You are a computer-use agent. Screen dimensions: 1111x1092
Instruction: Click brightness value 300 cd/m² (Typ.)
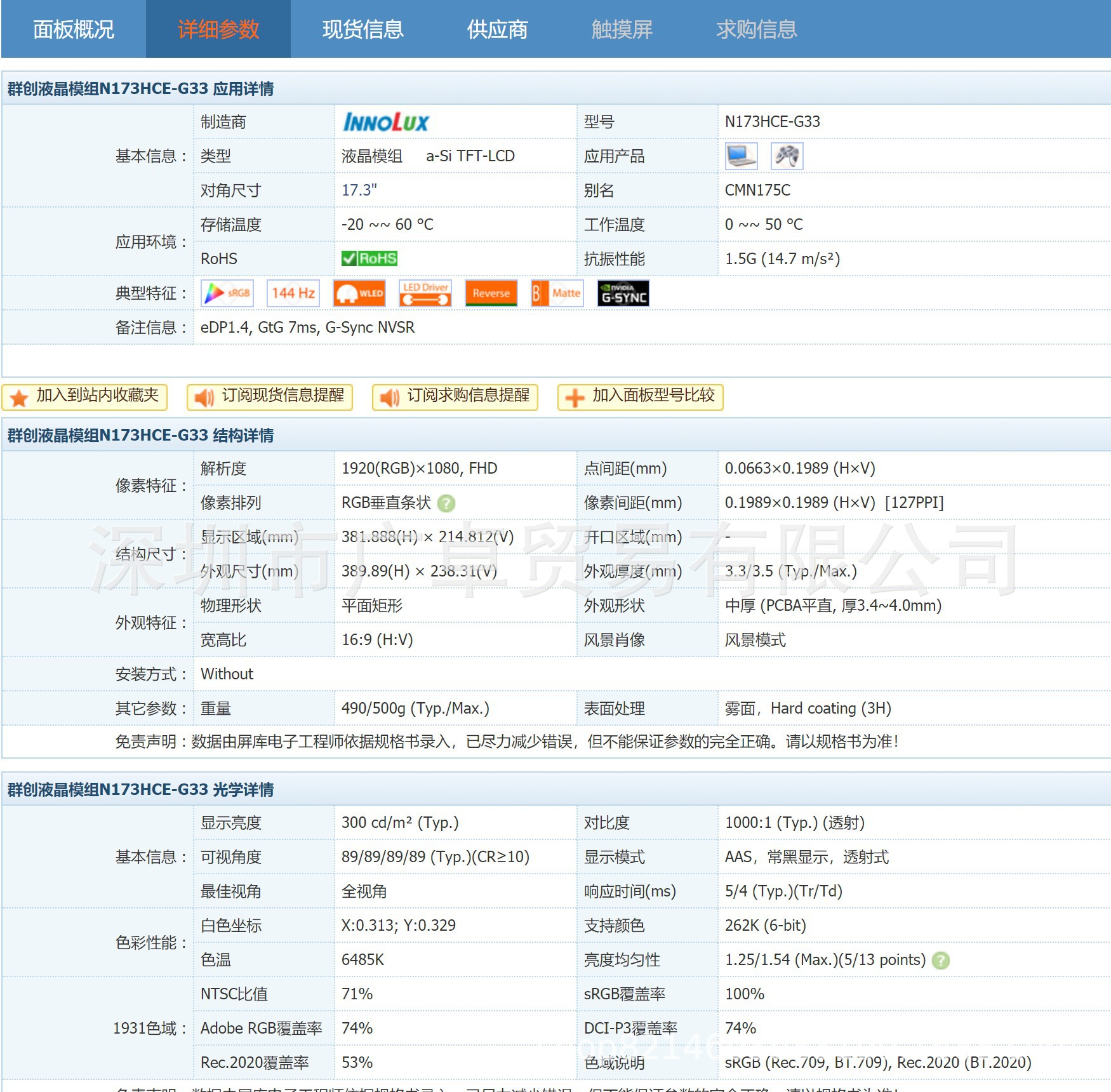pos(400,823)
